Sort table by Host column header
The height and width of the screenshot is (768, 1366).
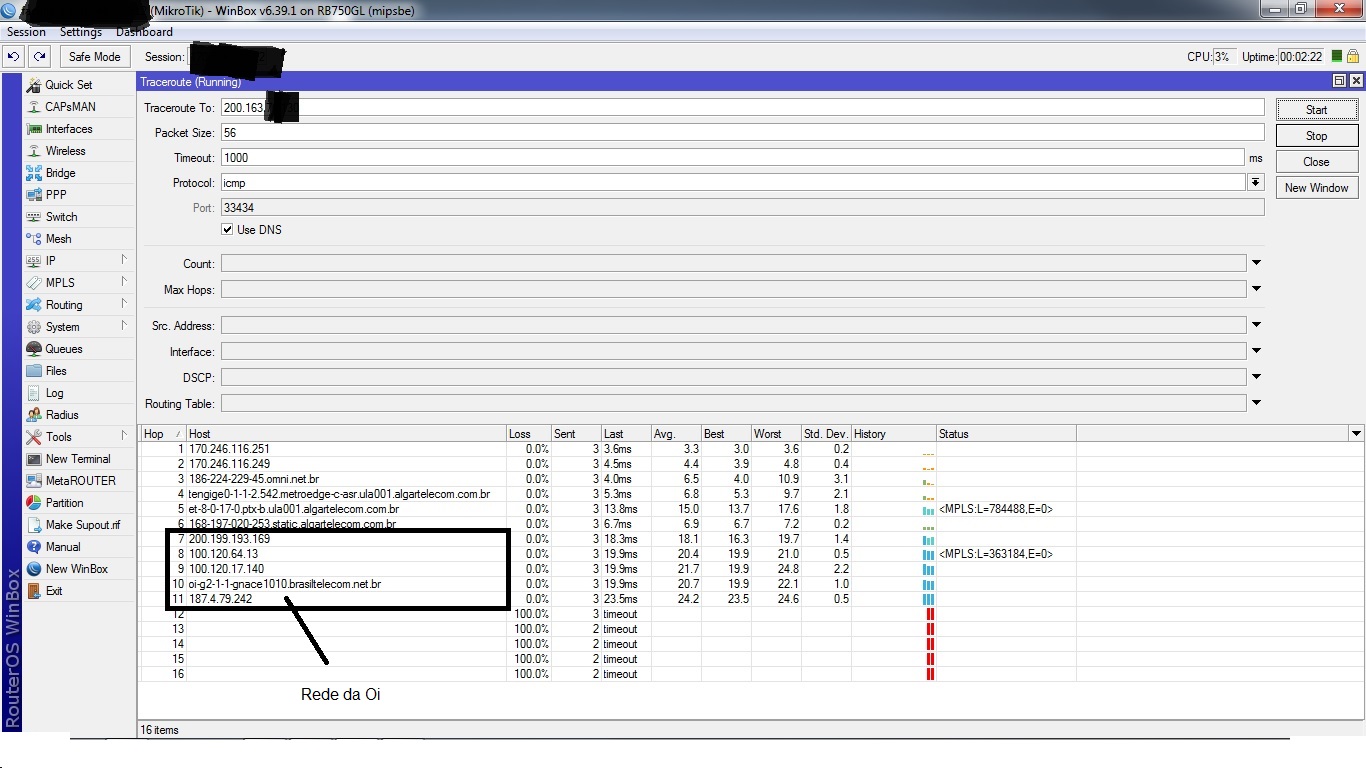click(x=346, y=434)
